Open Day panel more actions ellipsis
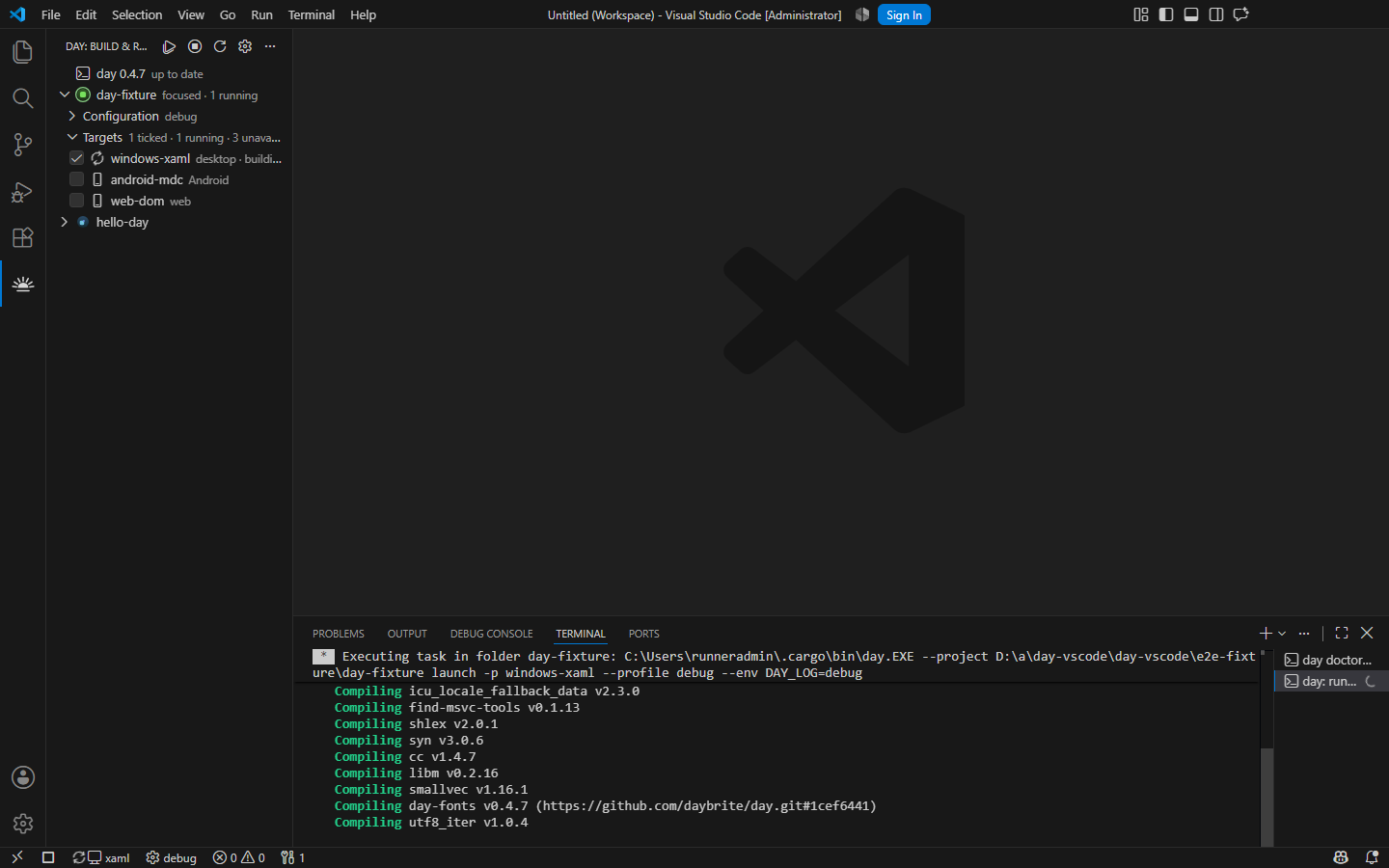 (x=270, y=46)
